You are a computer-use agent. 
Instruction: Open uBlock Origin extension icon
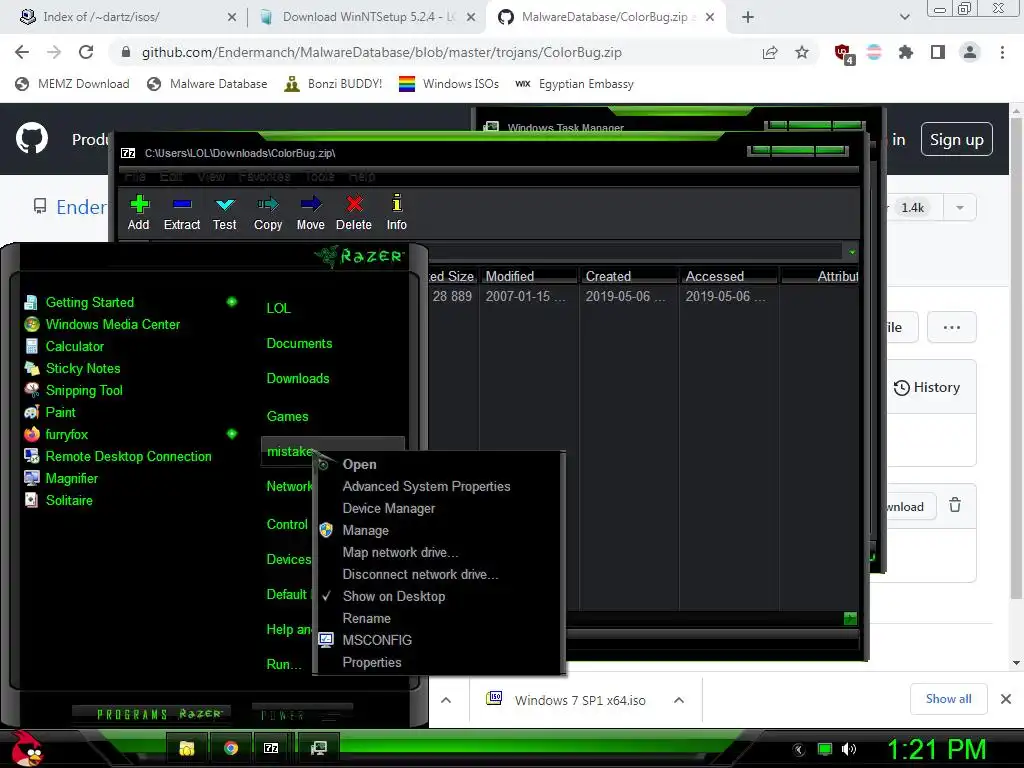[844, 53]
